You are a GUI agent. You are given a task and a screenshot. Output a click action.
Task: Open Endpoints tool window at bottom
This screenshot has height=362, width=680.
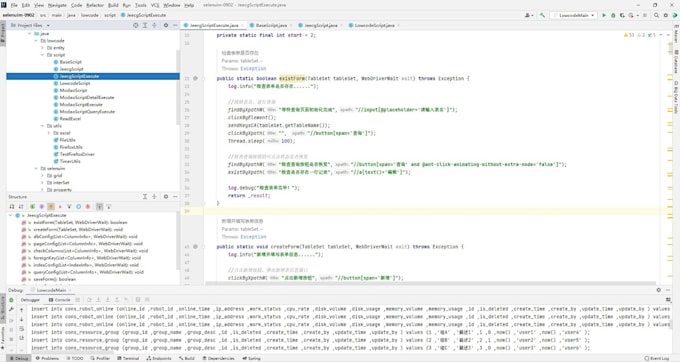click(159, 359)
